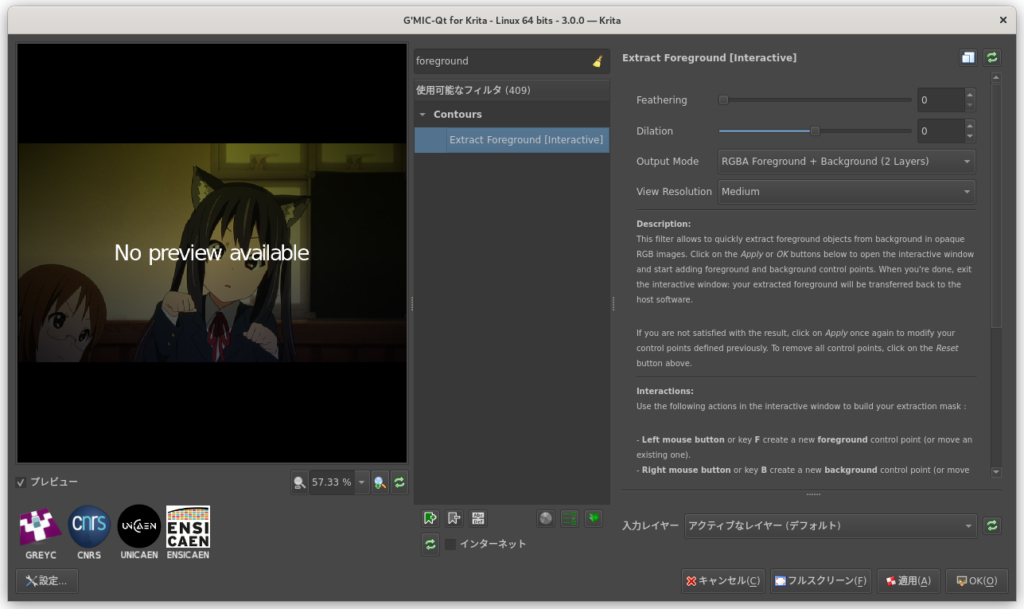This screenshot has width=1024, height=609.
Task: Open the View Resolution dropdown
Action: tap(846, 191)
